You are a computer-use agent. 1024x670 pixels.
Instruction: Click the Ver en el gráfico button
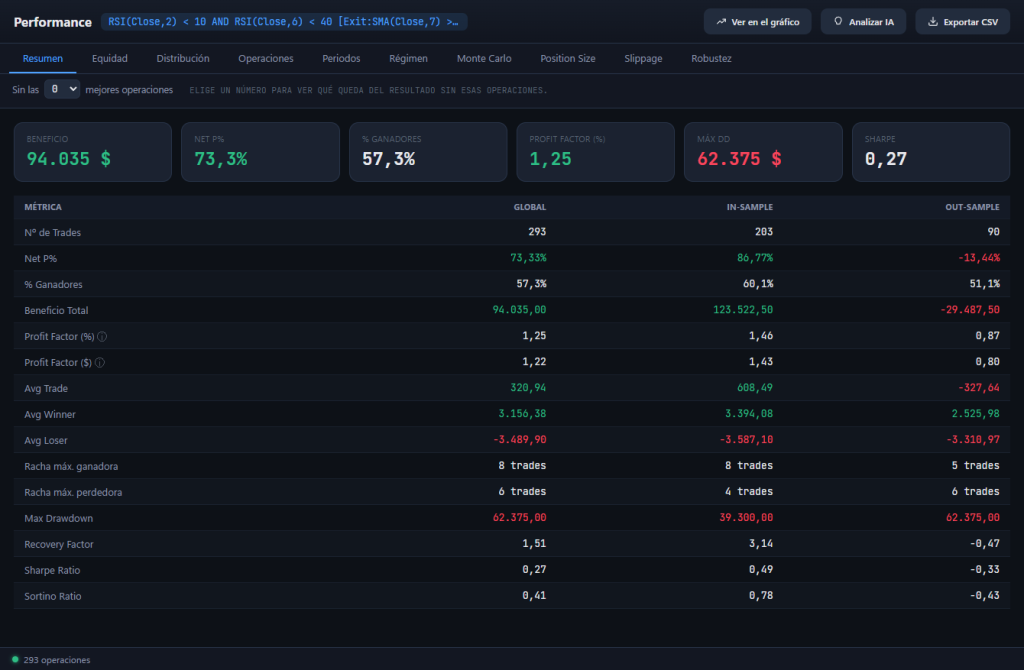[x=758, y=22]
